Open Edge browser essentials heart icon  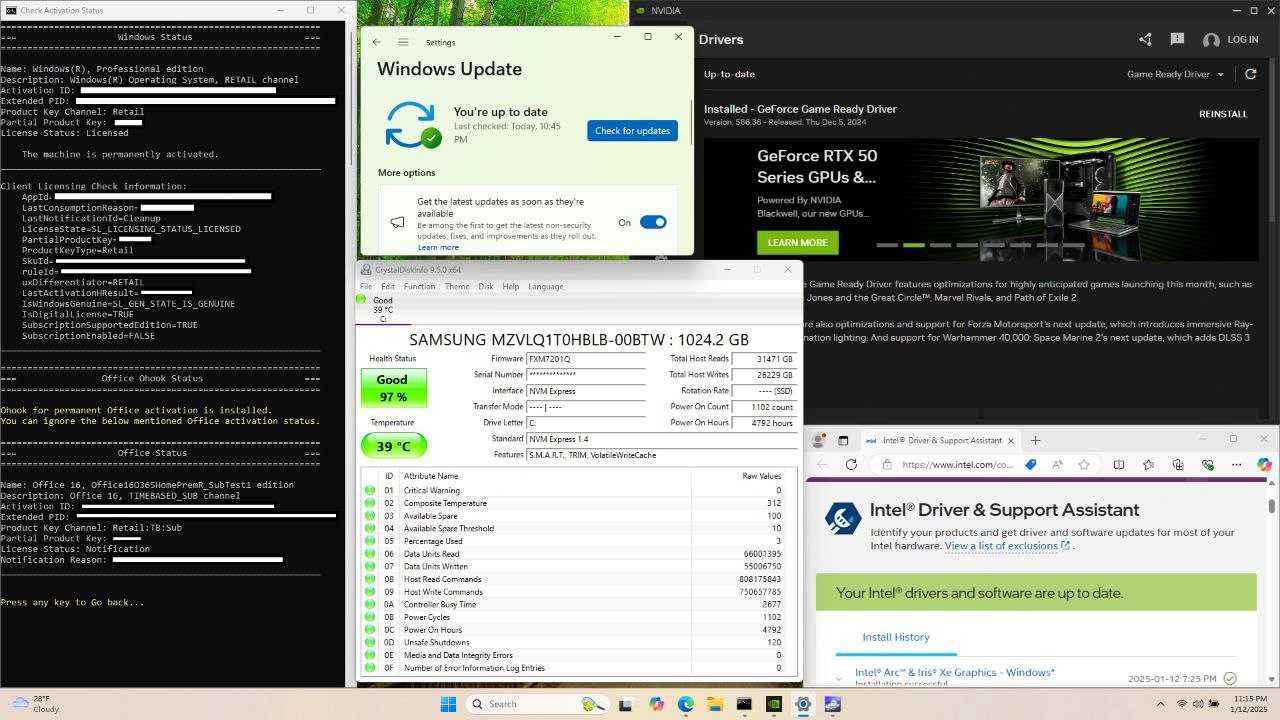(1207, 464)
